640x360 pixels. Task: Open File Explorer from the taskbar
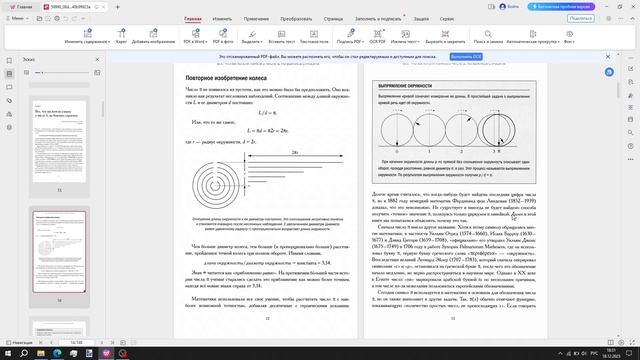point(41,353)
